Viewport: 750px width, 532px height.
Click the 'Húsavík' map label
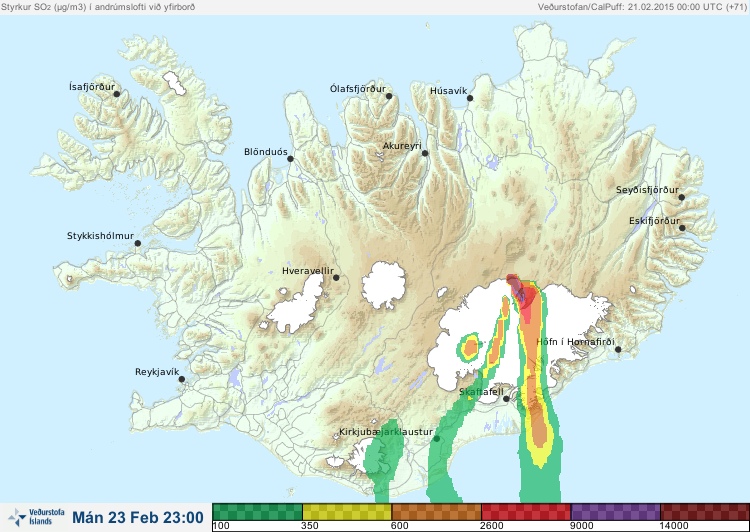[449, 90]
